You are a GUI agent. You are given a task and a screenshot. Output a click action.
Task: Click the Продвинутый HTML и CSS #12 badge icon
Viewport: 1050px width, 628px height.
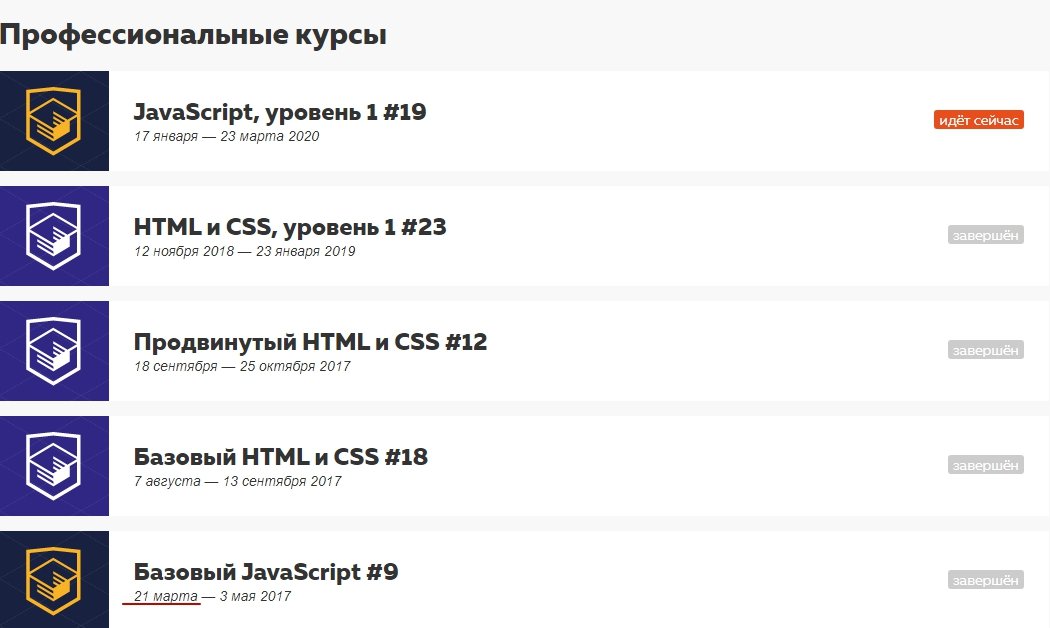54,351
